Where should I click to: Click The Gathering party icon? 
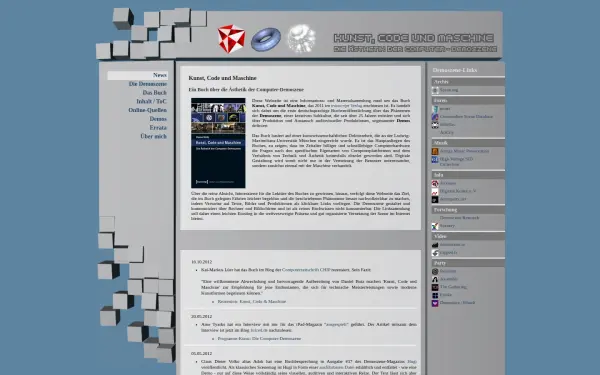[x=435, y=287]
